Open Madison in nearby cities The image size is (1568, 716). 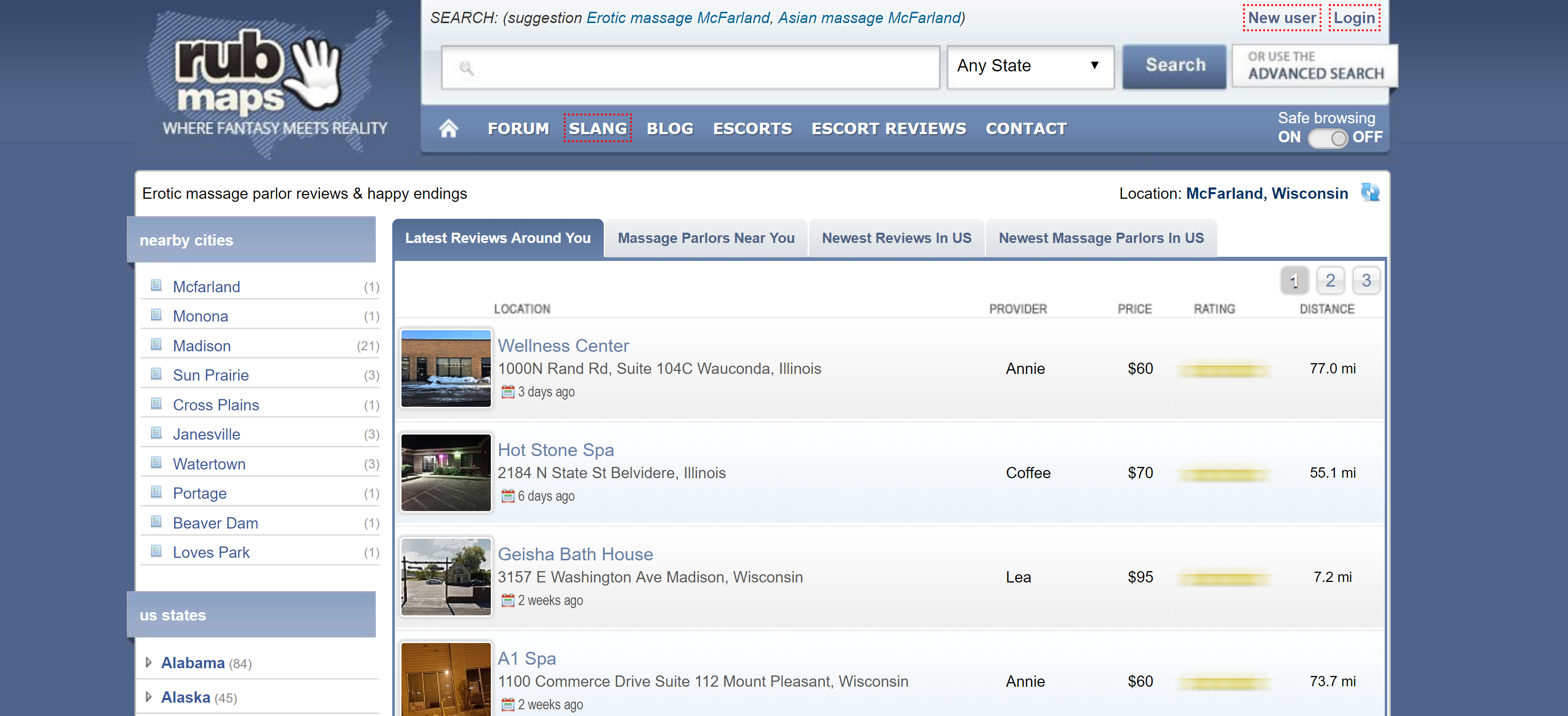point(201,345)
